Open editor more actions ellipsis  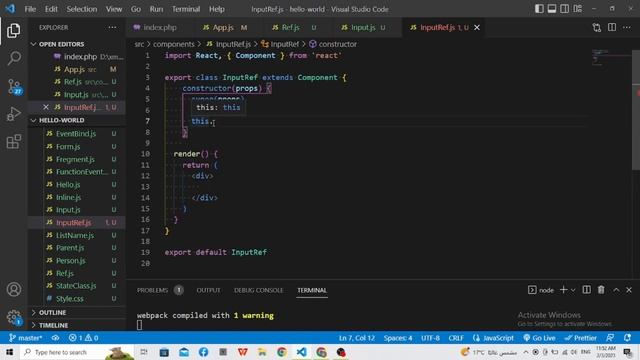627,27
